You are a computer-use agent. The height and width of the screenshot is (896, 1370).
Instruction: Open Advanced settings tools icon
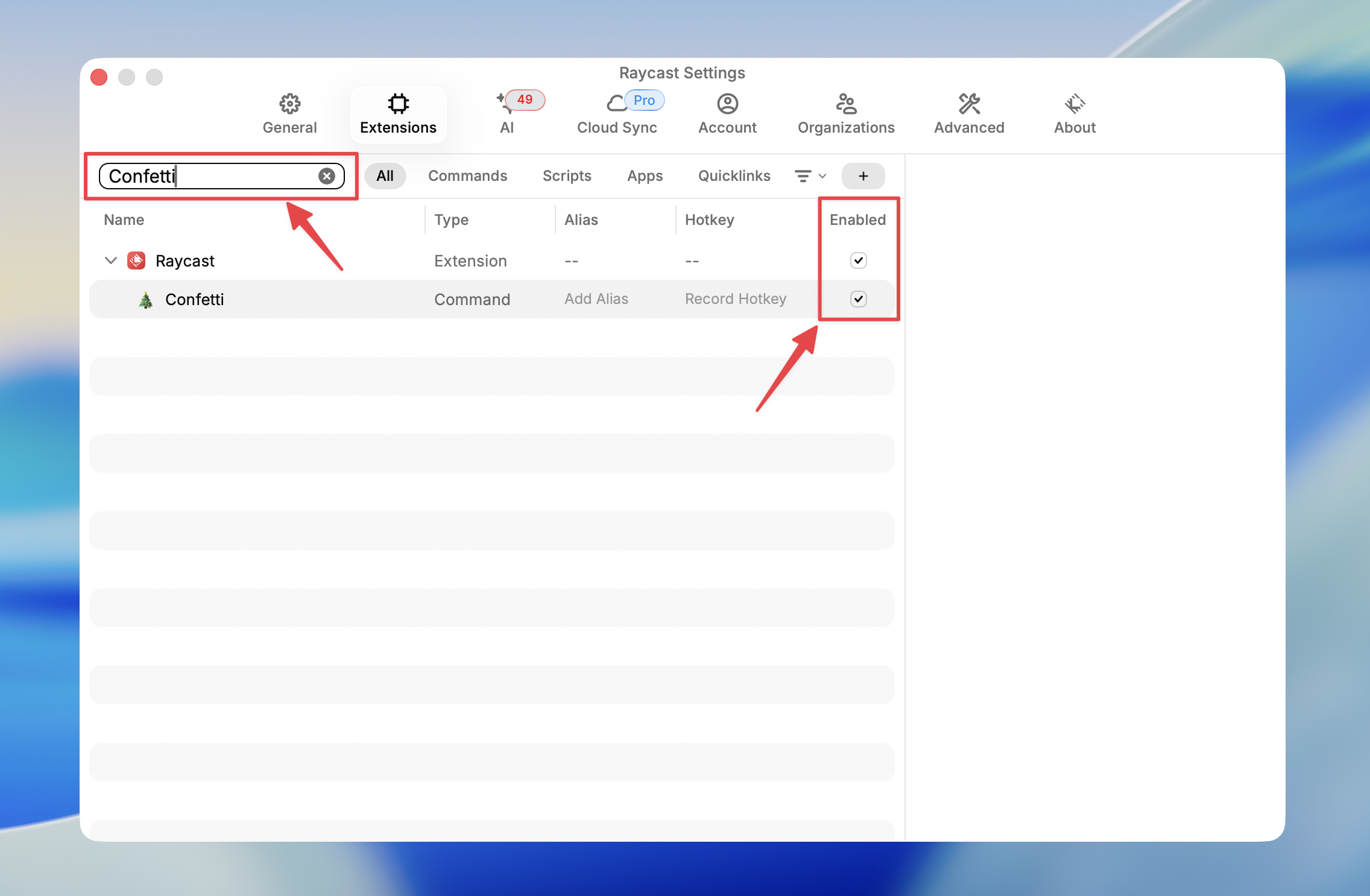(969, 104)
